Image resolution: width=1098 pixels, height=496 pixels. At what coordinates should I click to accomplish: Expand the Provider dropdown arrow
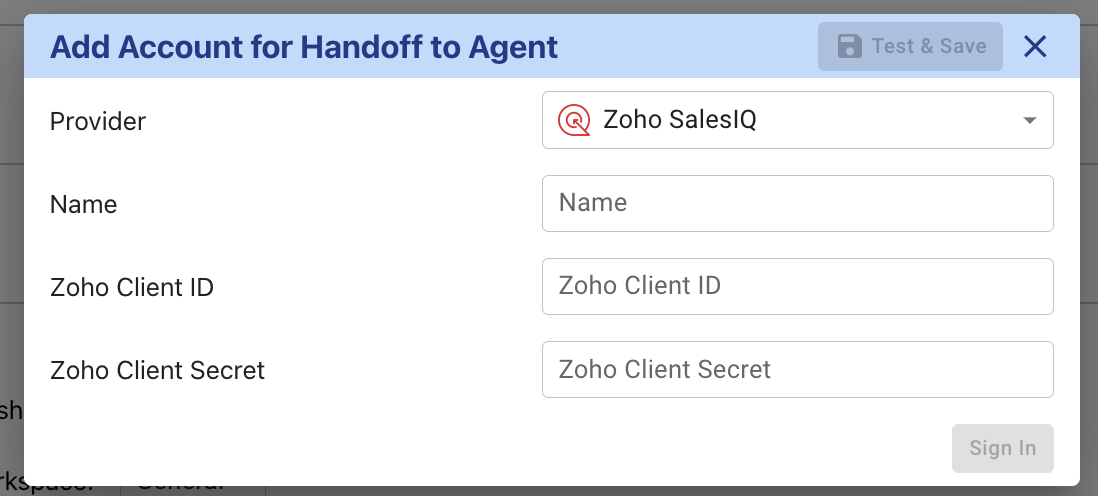1030,121
